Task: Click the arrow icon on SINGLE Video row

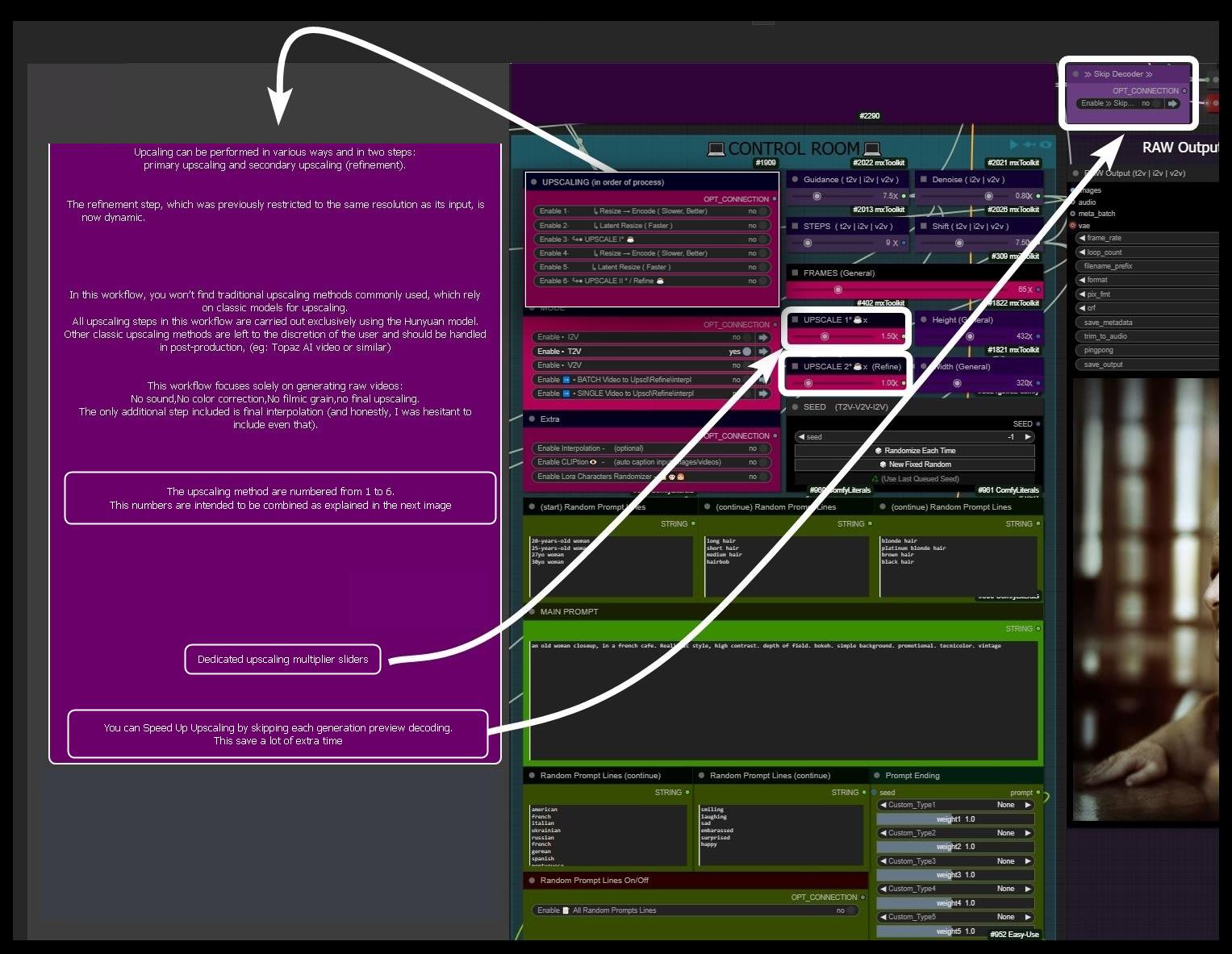Action: point(762,394)
